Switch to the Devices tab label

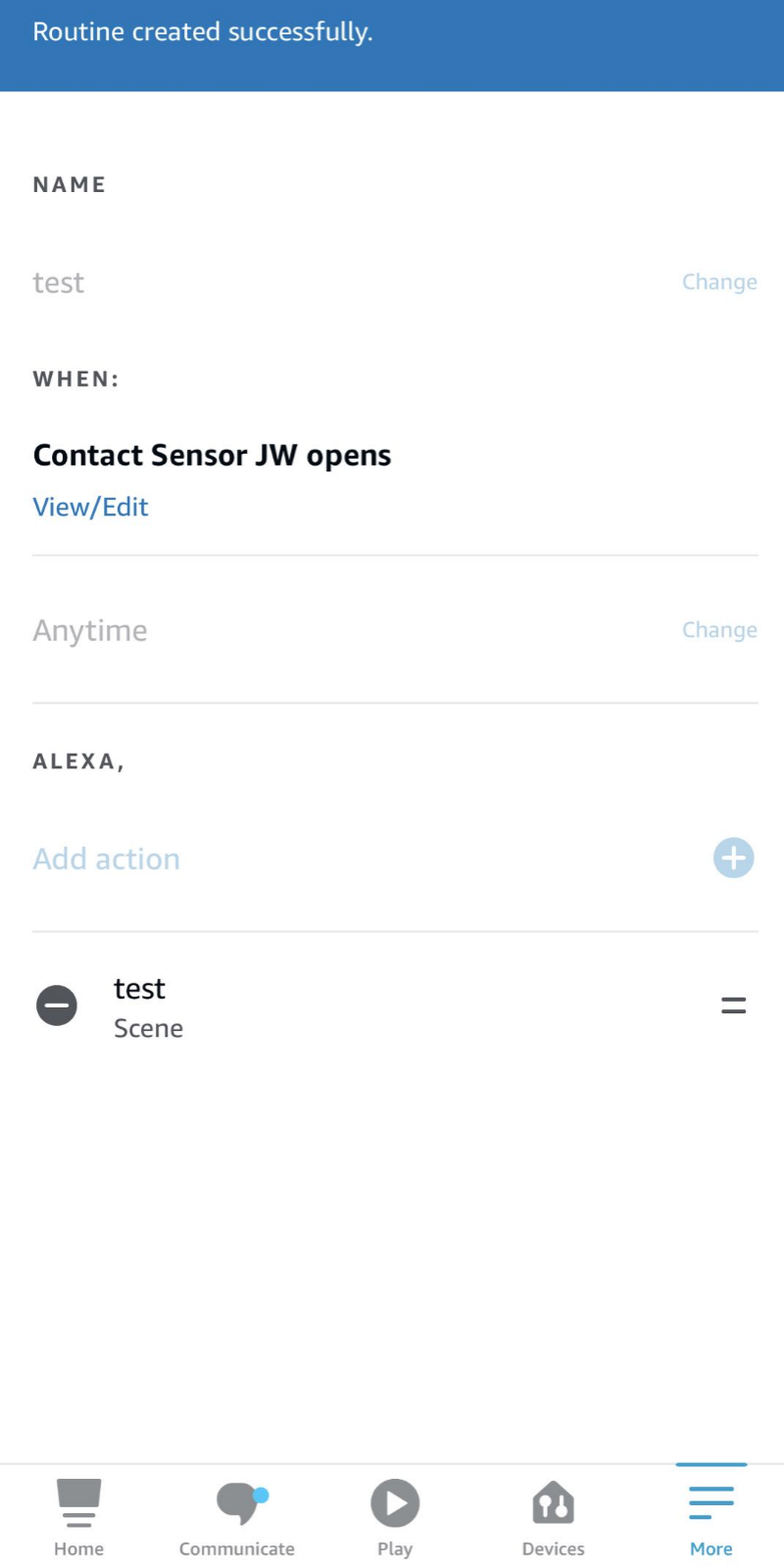pos(553,1549)
